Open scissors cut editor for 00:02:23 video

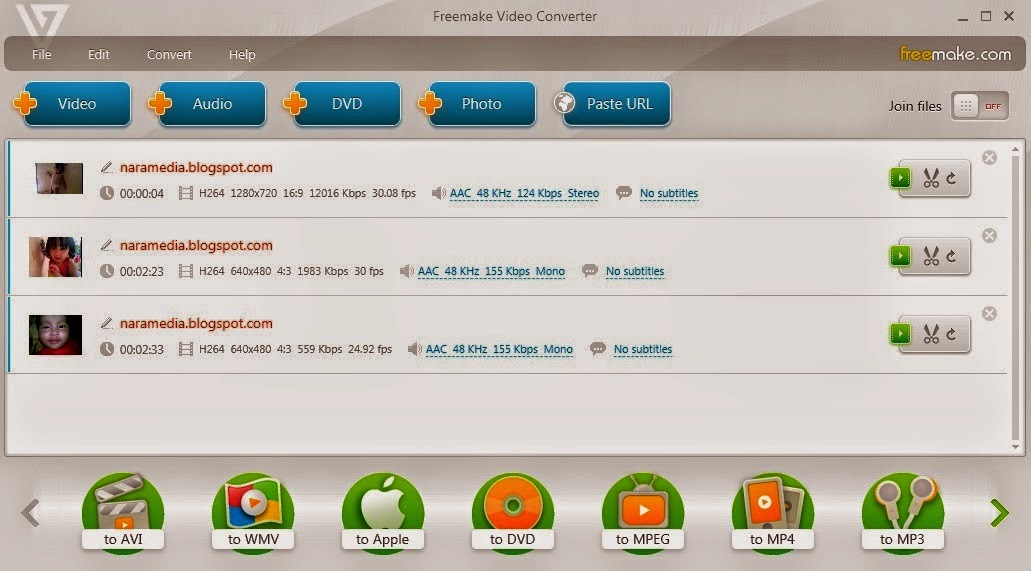(x=930, y=257)
